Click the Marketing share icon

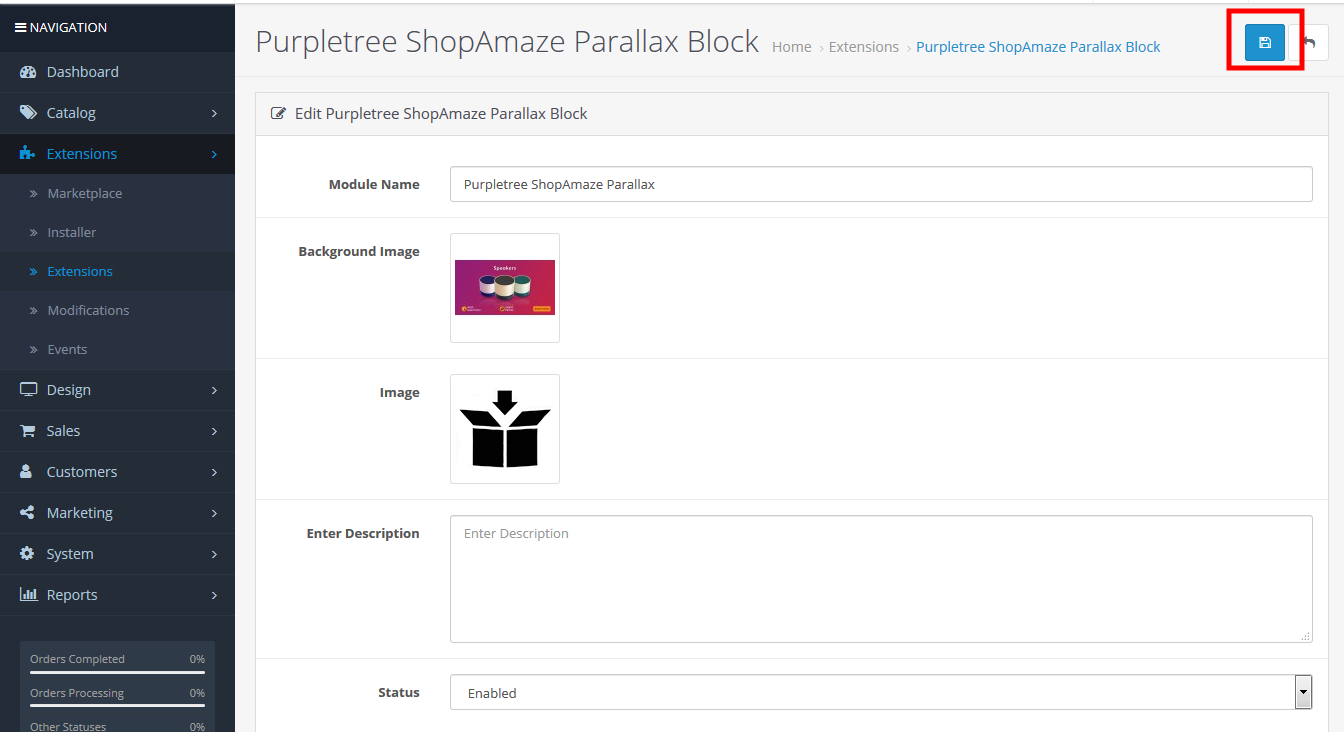(28, 513)
